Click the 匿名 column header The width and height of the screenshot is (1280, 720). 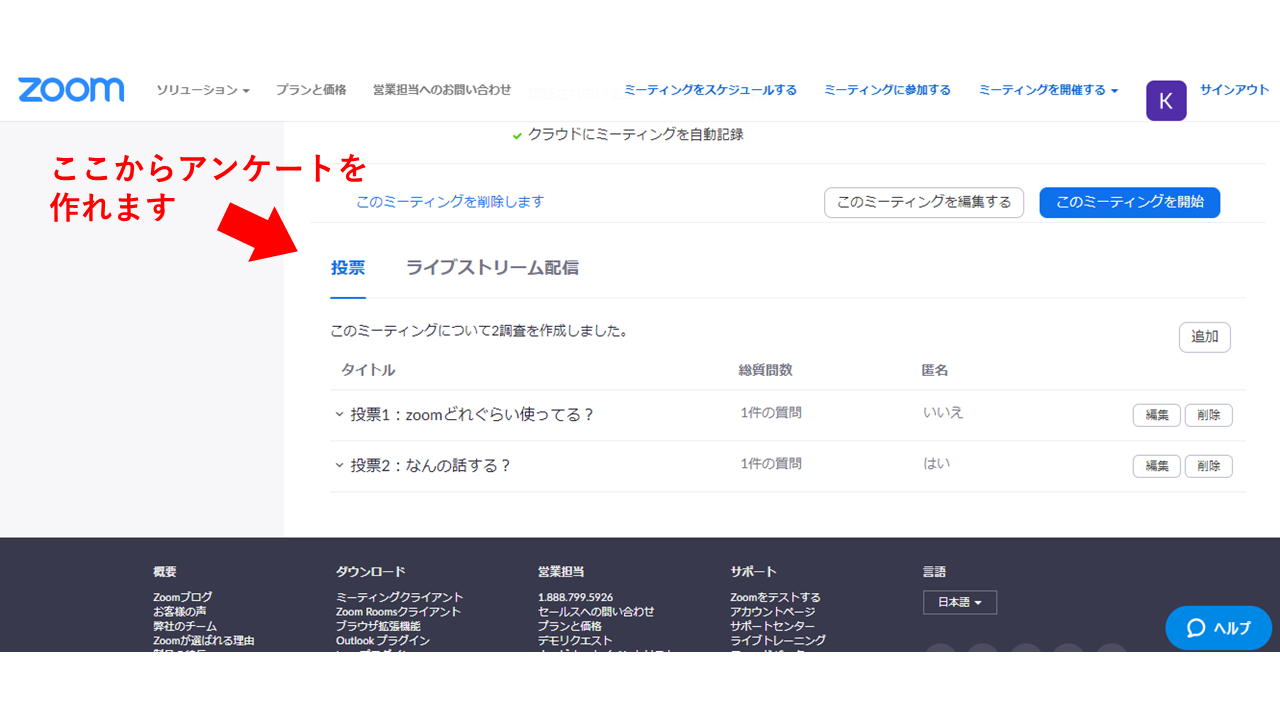coord(935,370)
